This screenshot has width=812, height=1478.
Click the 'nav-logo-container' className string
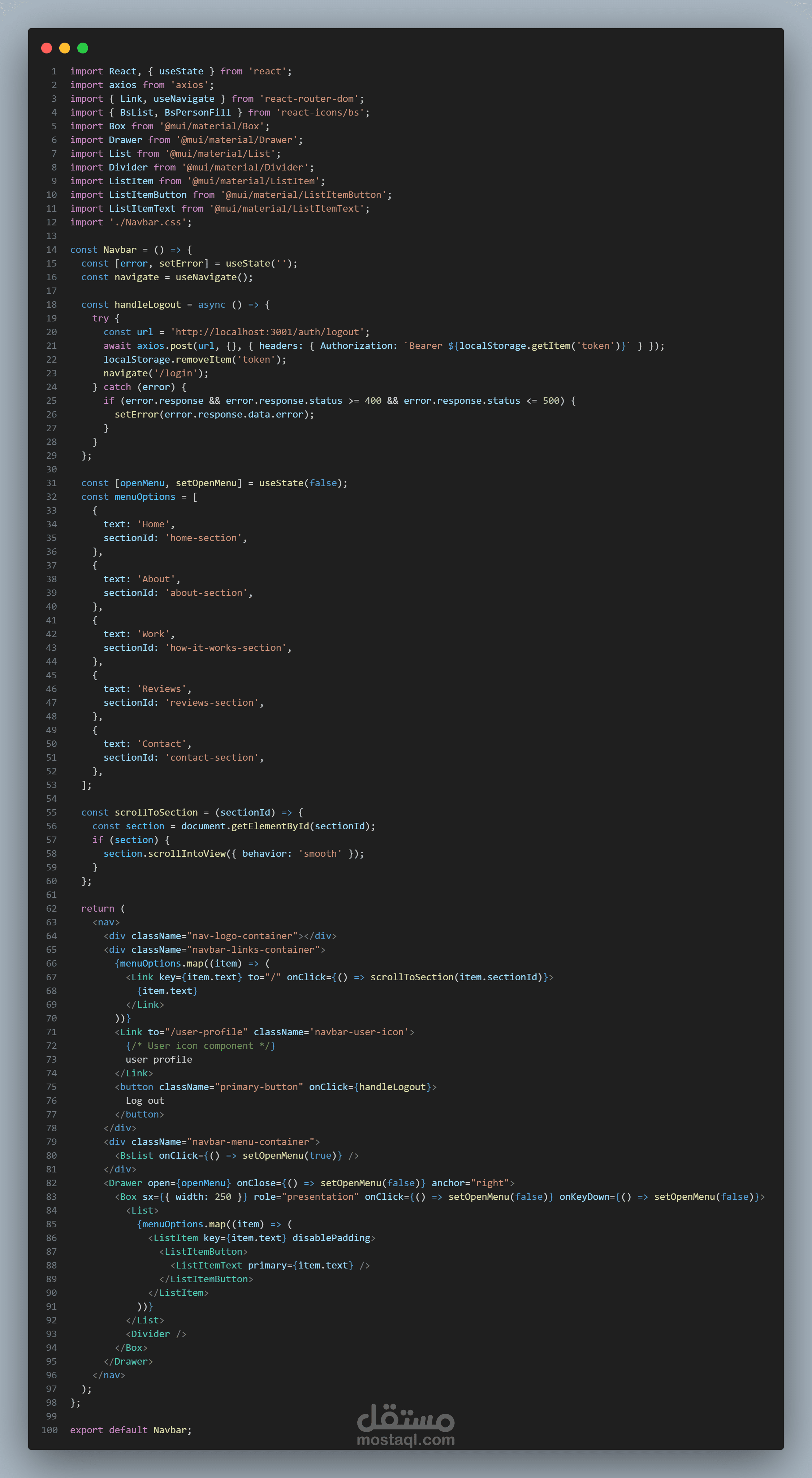pyautogui.click(x=242, y=936)
